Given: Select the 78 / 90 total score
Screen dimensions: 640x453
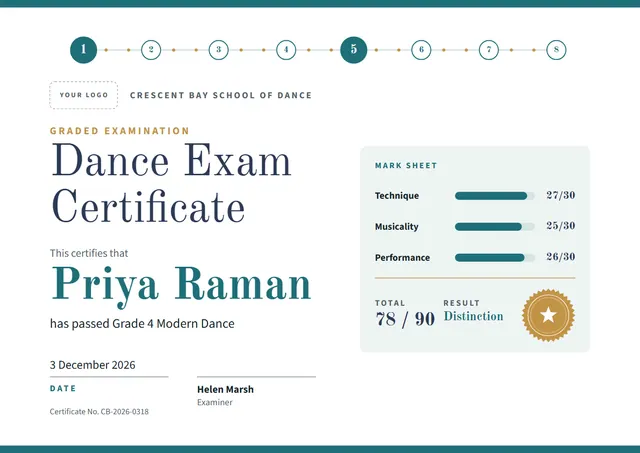Looking at the screenshot, I should (405, 319).
